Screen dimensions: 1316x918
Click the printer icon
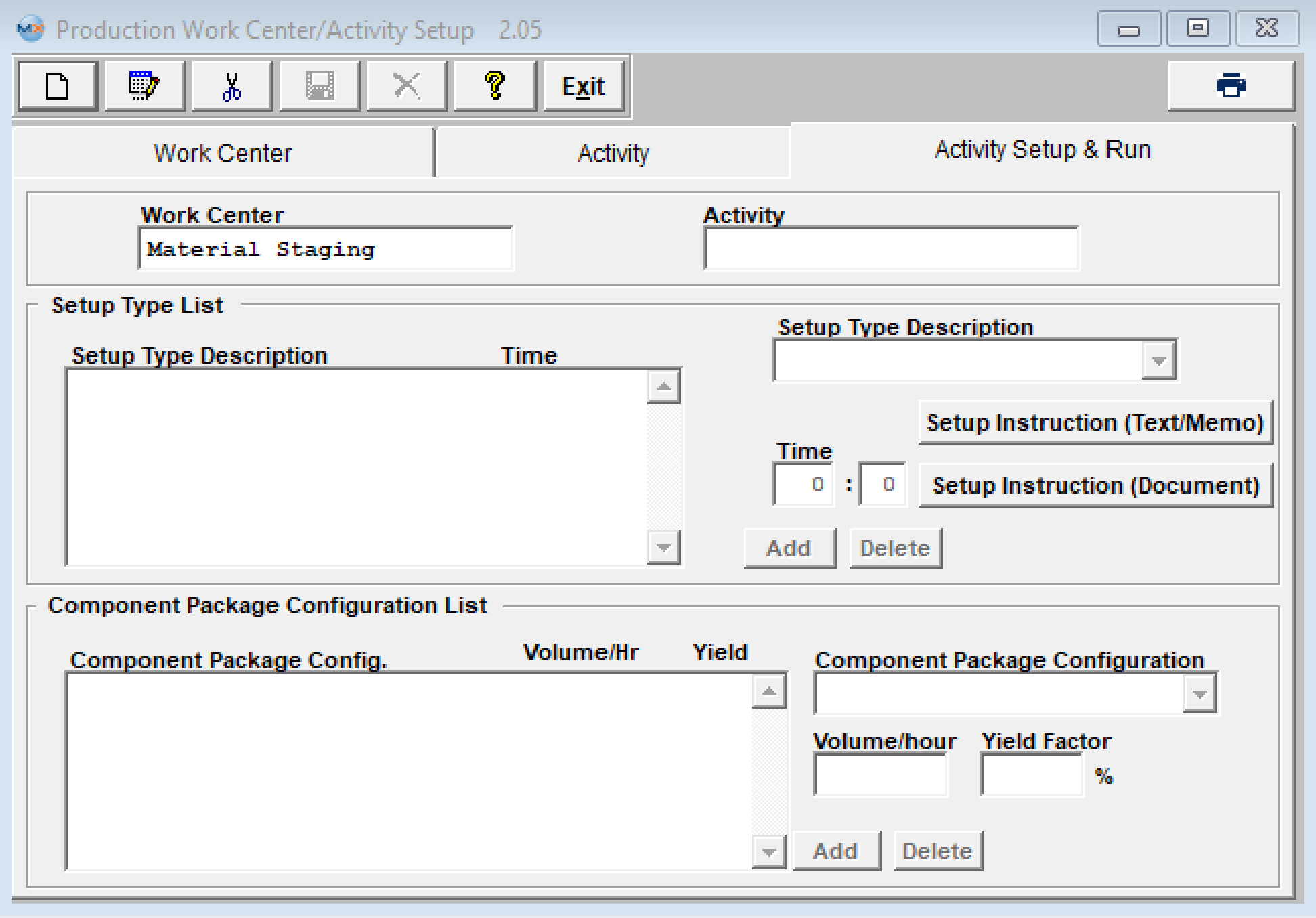pyautogui.click(x=1231, y=86)
